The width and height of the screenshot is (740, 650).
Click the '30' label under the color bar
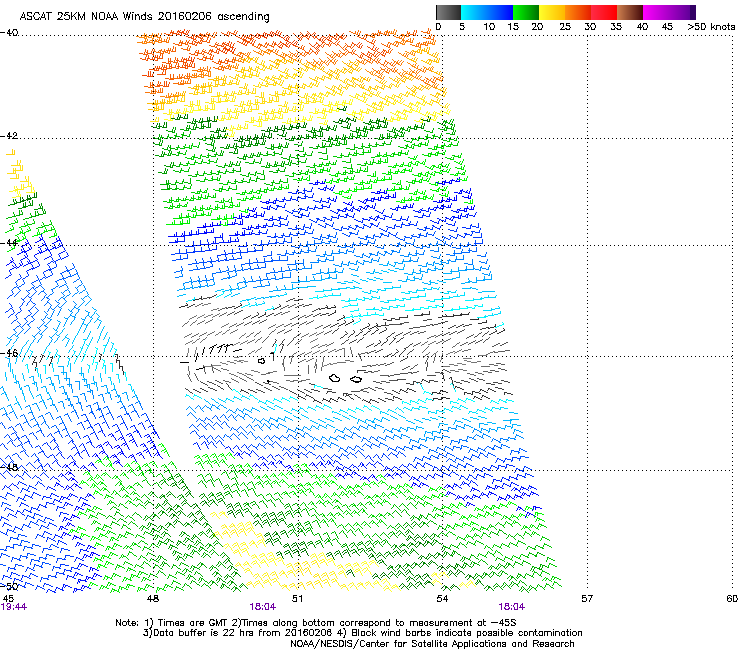click(590, 27)
